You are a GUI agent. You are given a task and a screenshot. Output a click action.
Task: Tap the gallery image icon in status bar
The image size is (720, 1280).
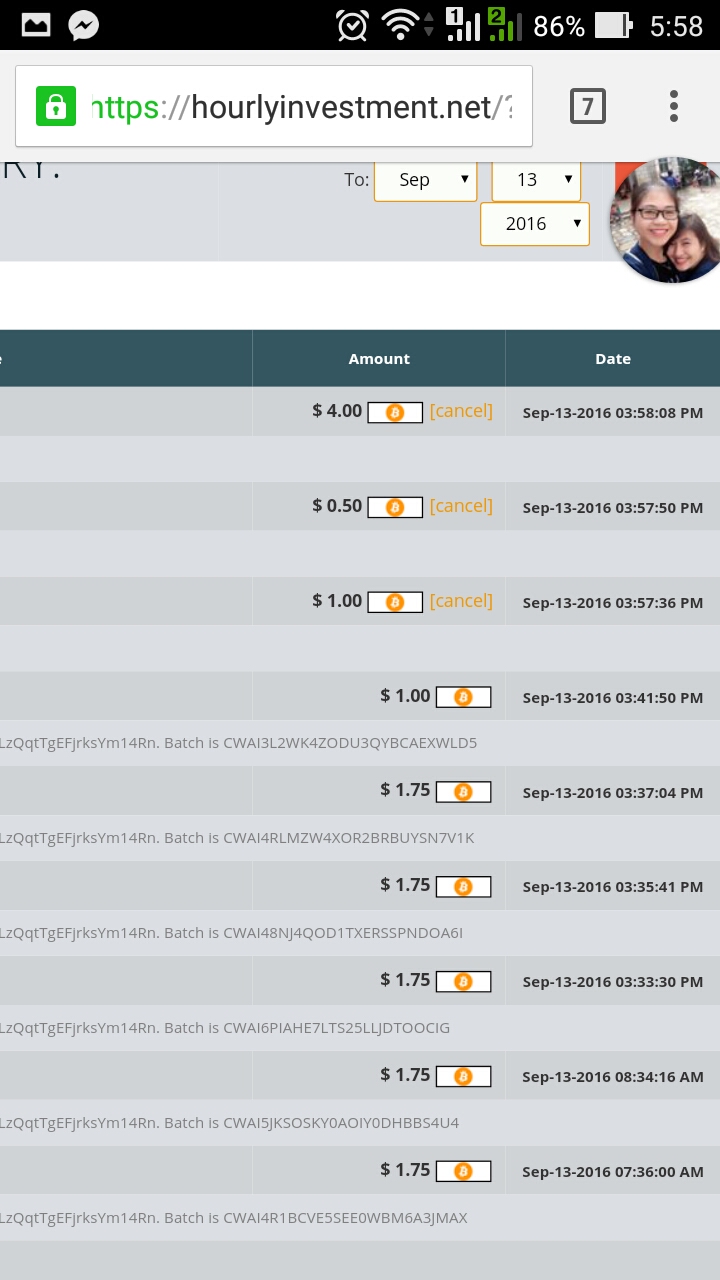click(x=36, y=26)
